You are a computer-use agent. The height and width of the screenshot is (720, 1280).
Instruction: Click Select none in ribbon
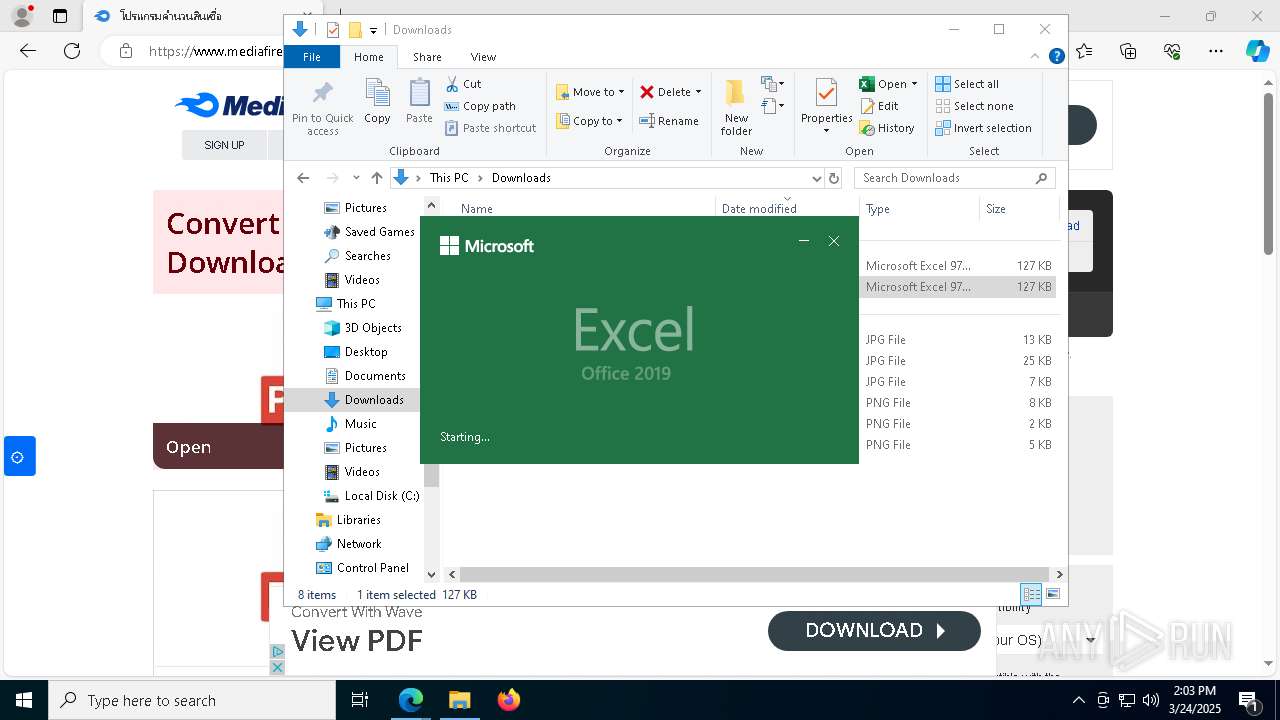point(974,106)
